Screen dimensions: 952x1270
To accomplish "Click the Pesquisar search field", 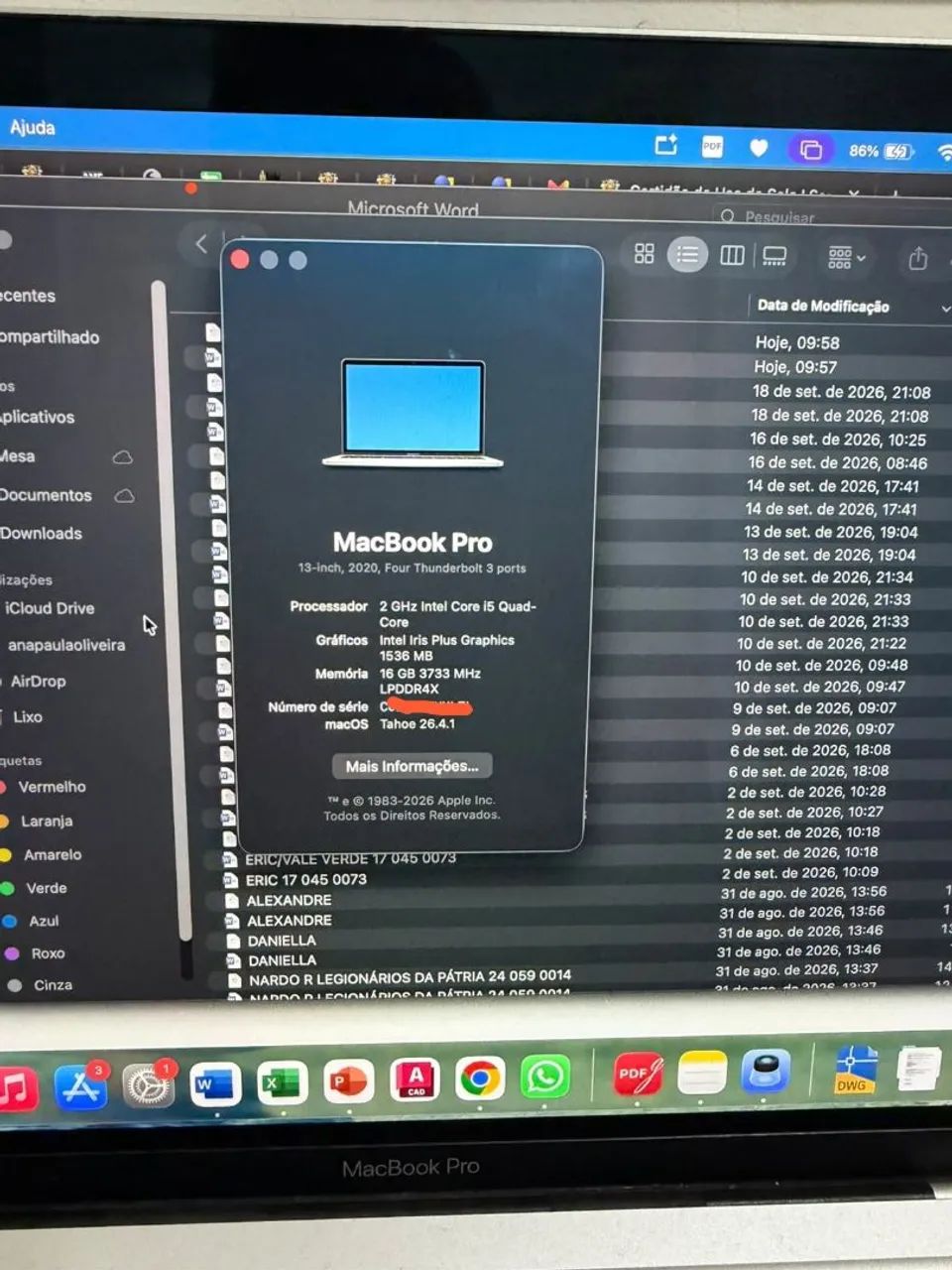I will (831, 216).
